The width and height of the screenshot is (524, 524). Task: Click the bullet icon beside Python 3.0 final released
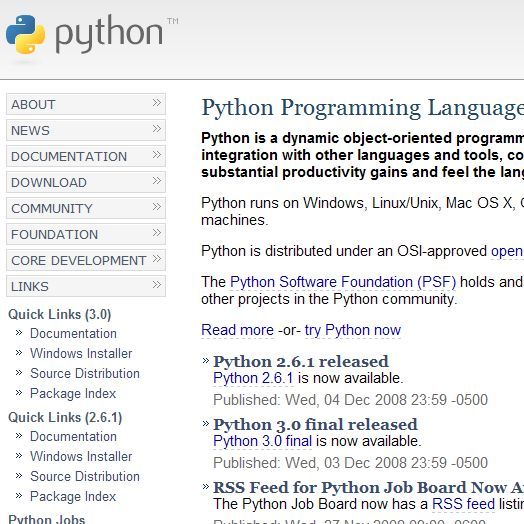tap(206, 424)
